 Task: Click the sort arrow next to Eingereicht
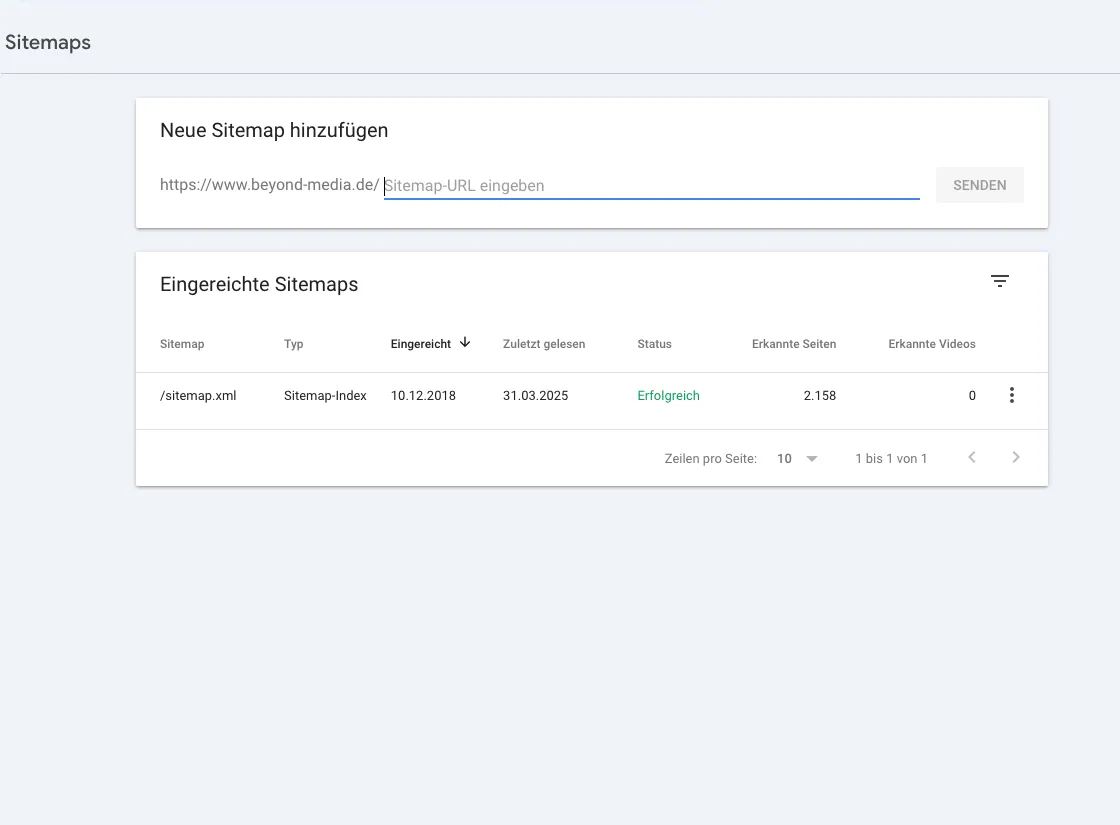463,343
